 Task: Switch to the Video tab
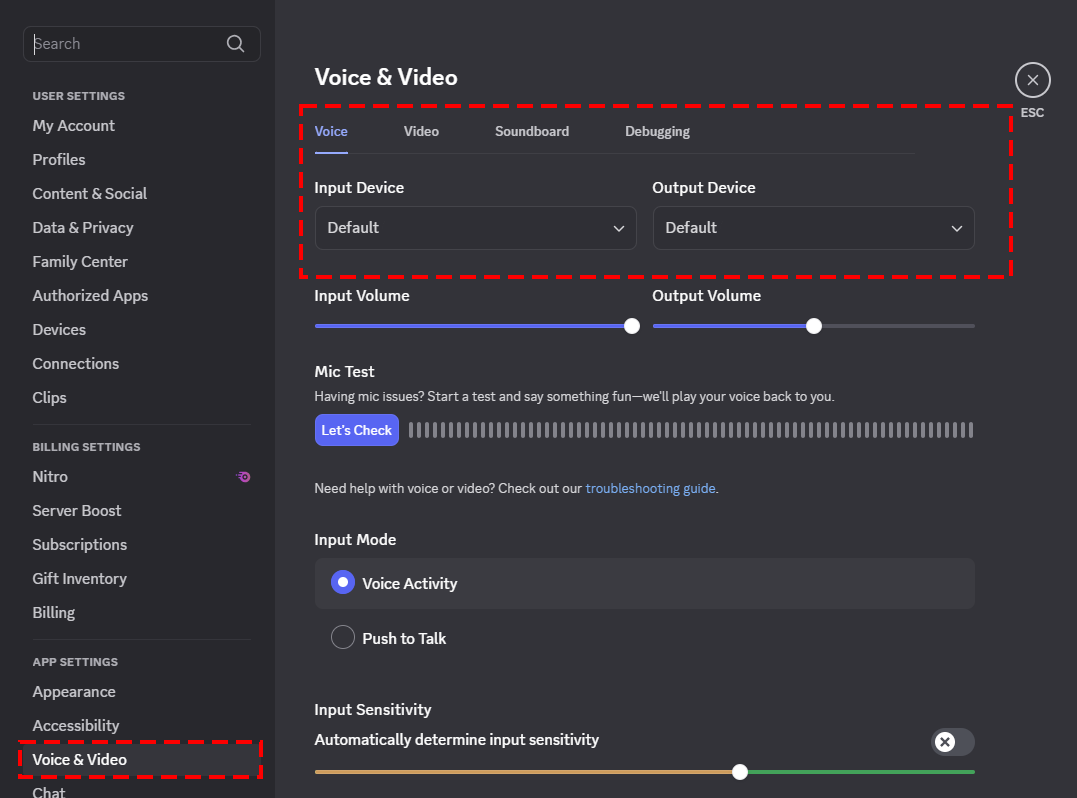click(x=421, y=131)
